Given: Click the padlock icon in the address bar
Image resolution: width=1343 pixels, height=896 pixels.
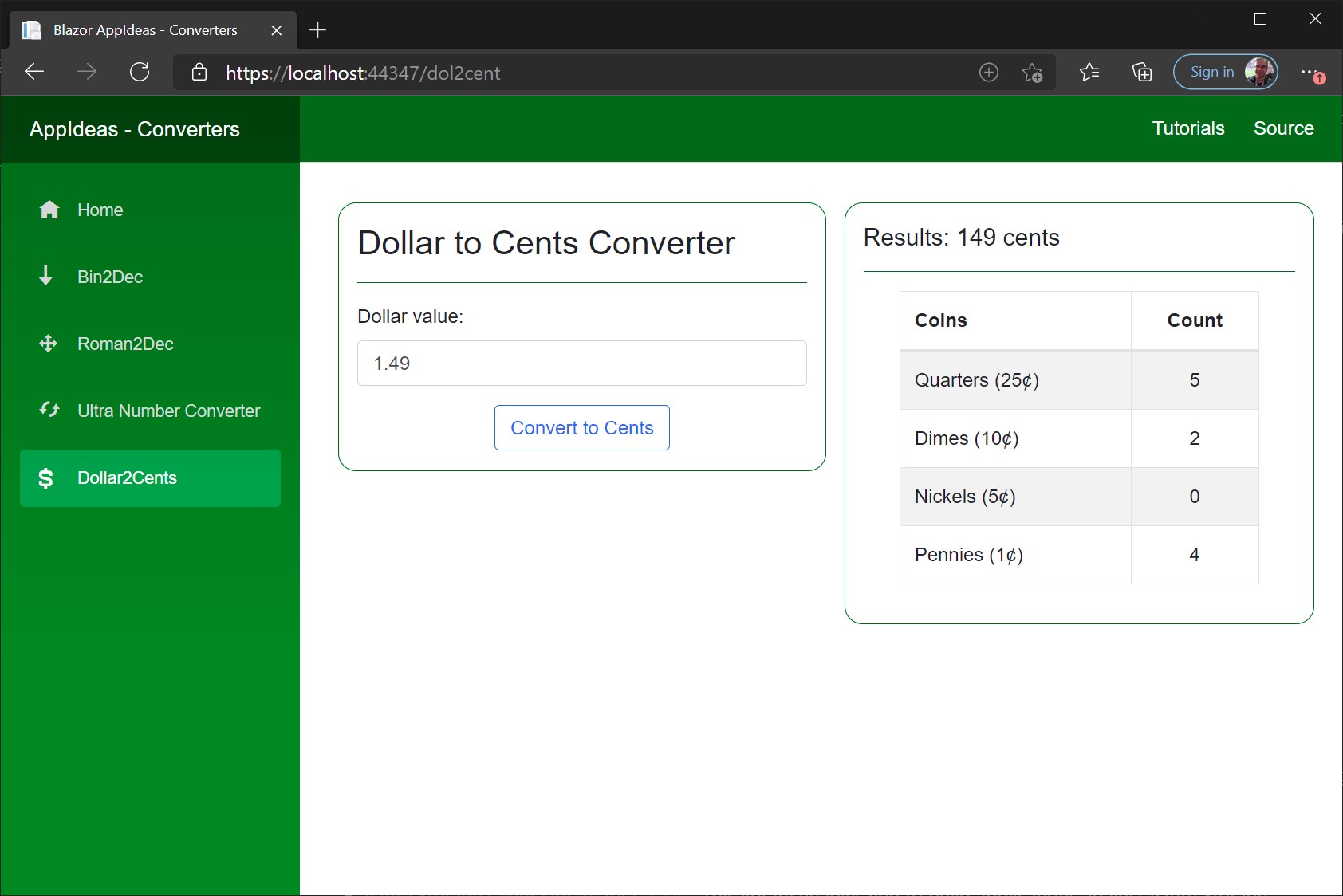Looking at the screenshot, I should pyautogui.click(x=199, y=72).
